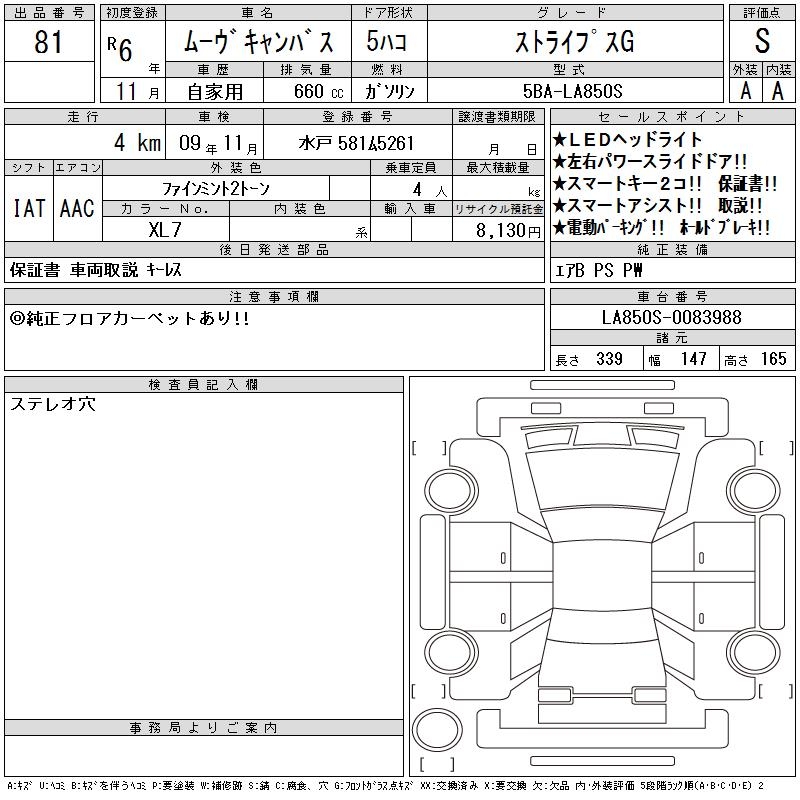Click the registration number 水戸 581ム5261
Image resolution: width=800 pixels, height=800 pixels.
(x=356, y=143)
